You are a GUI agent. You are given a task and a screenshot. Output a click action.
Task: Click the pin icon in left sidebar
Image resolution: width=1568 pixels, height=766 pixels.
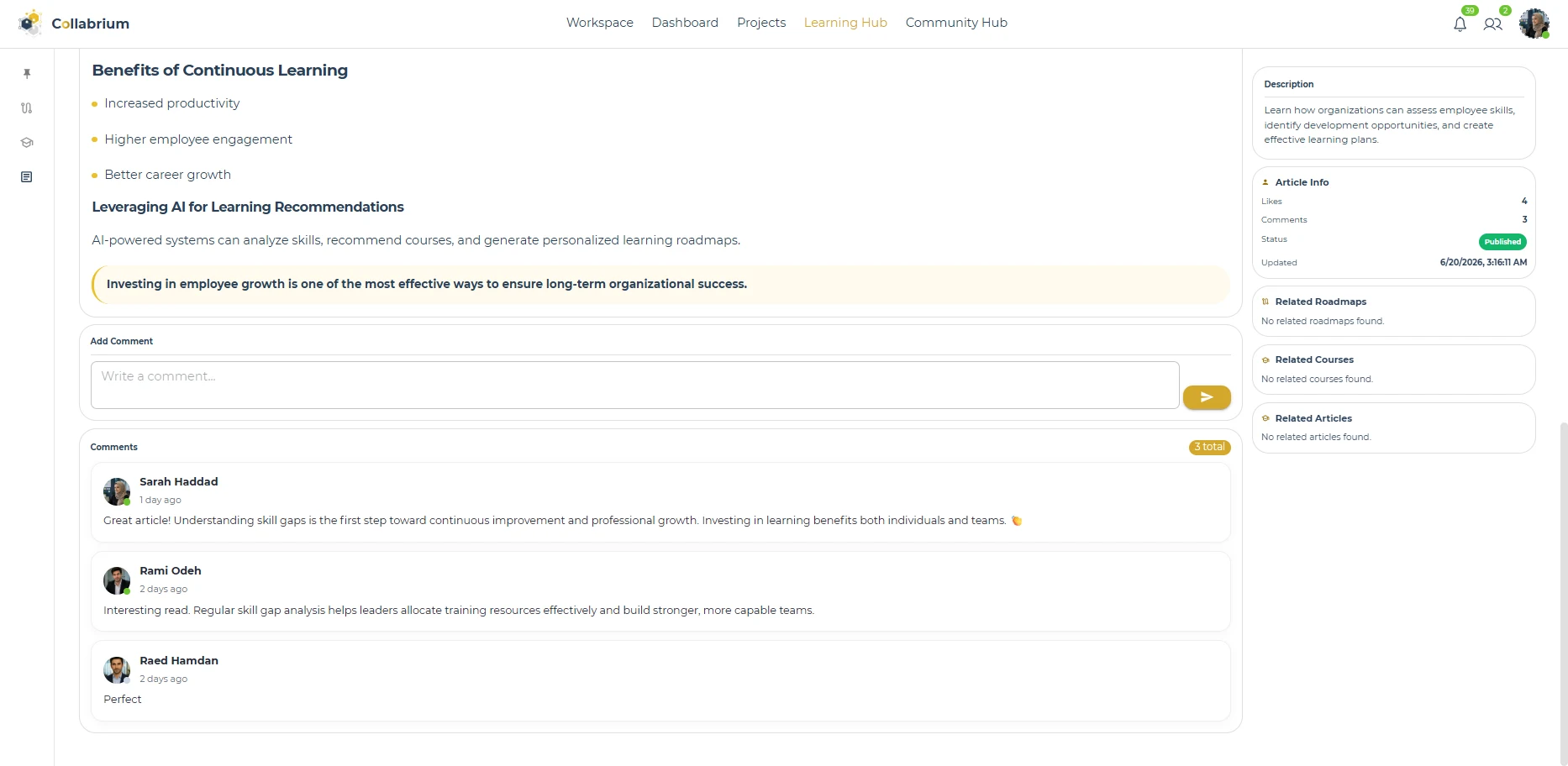click(x=27, y=74)
